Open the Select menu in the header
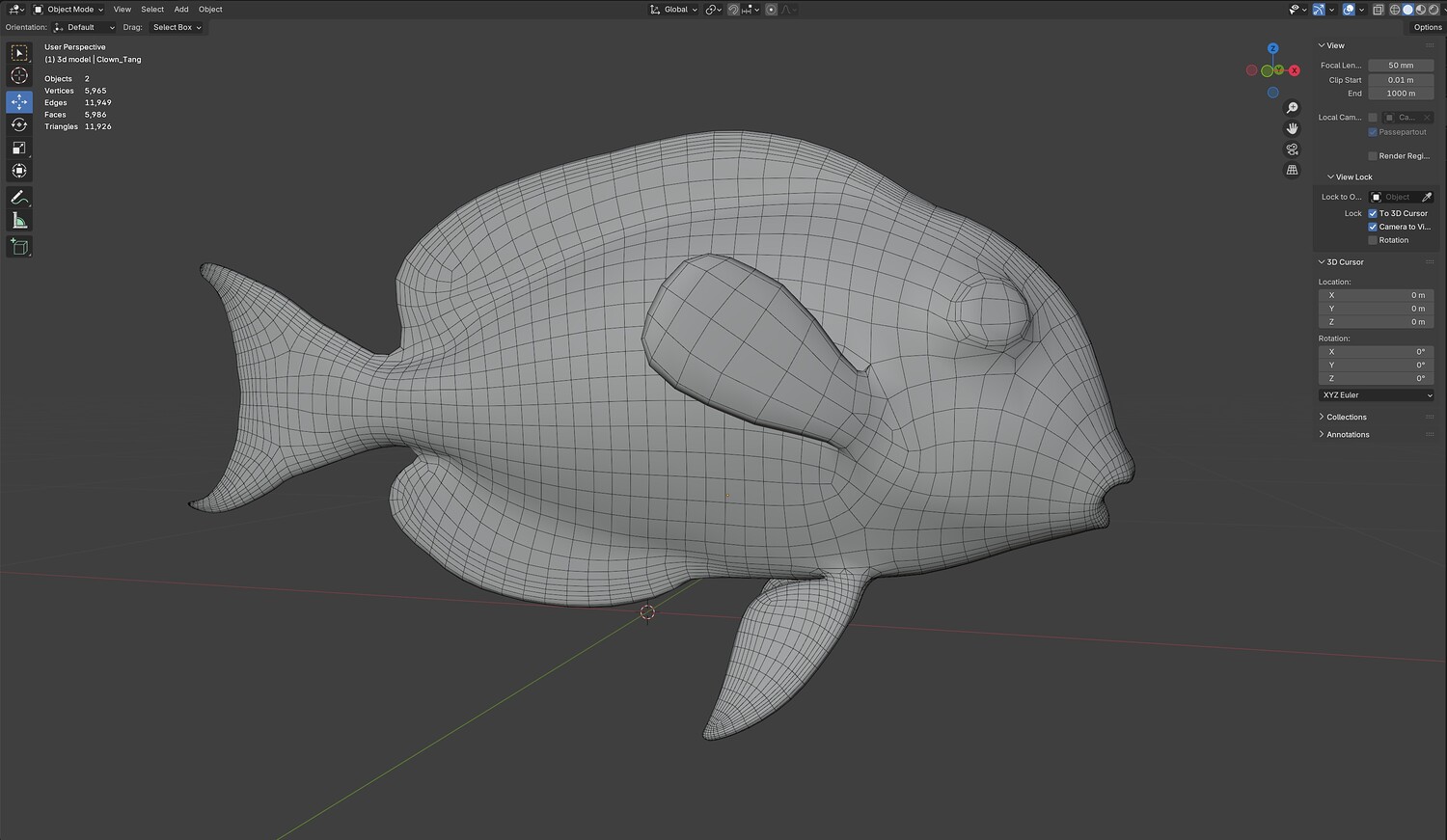The width and height of the screenshot is (1447, 840). [x=152, y=10]
